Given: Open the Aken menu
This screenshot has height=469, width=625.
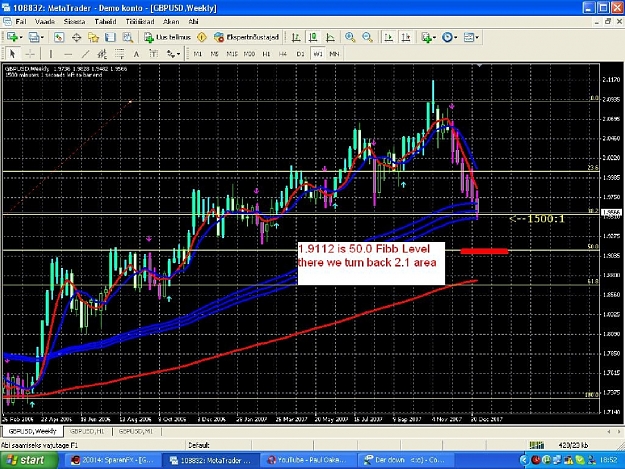Looking at the screenshot, I should tap(171, 22).
